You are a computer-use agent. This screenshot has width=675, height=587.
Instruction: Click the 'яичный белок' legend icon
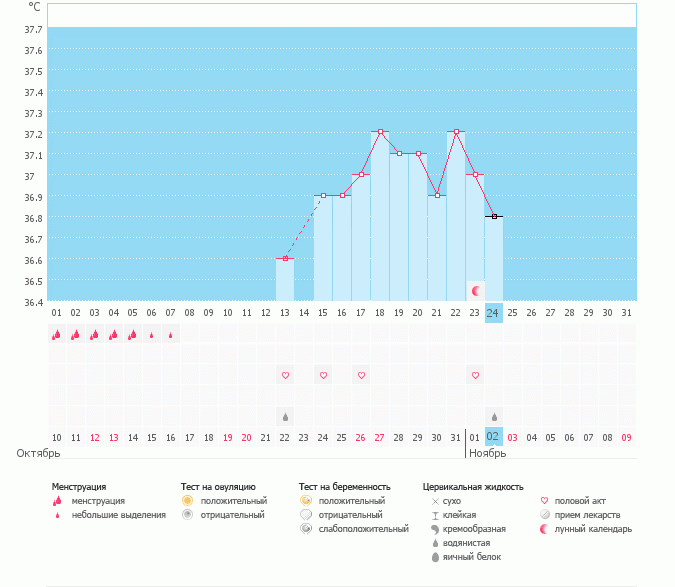click(435, 557)
